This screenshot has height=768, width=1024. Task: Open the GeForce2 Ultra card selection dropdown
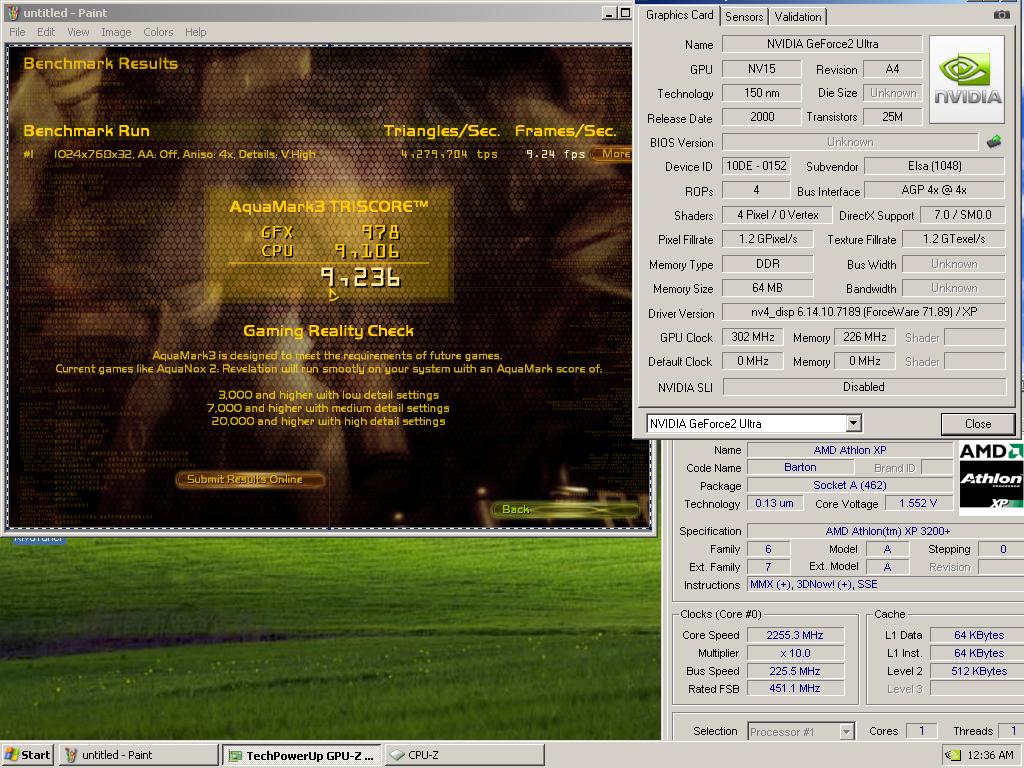853,423
